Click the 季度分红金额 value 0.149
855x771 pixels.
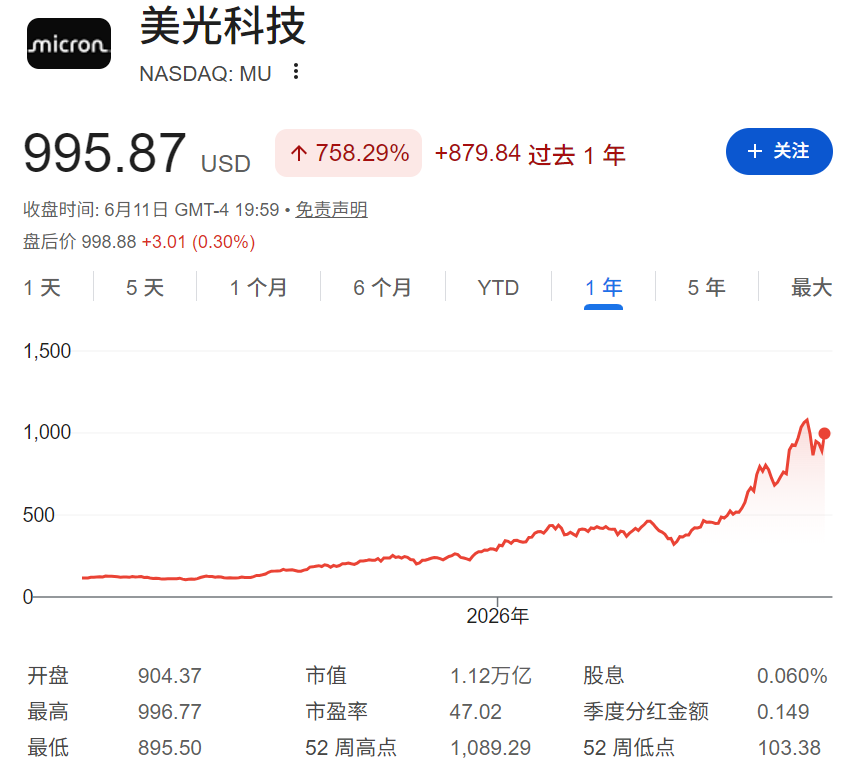pyautogui.click(x=783, y=712)
